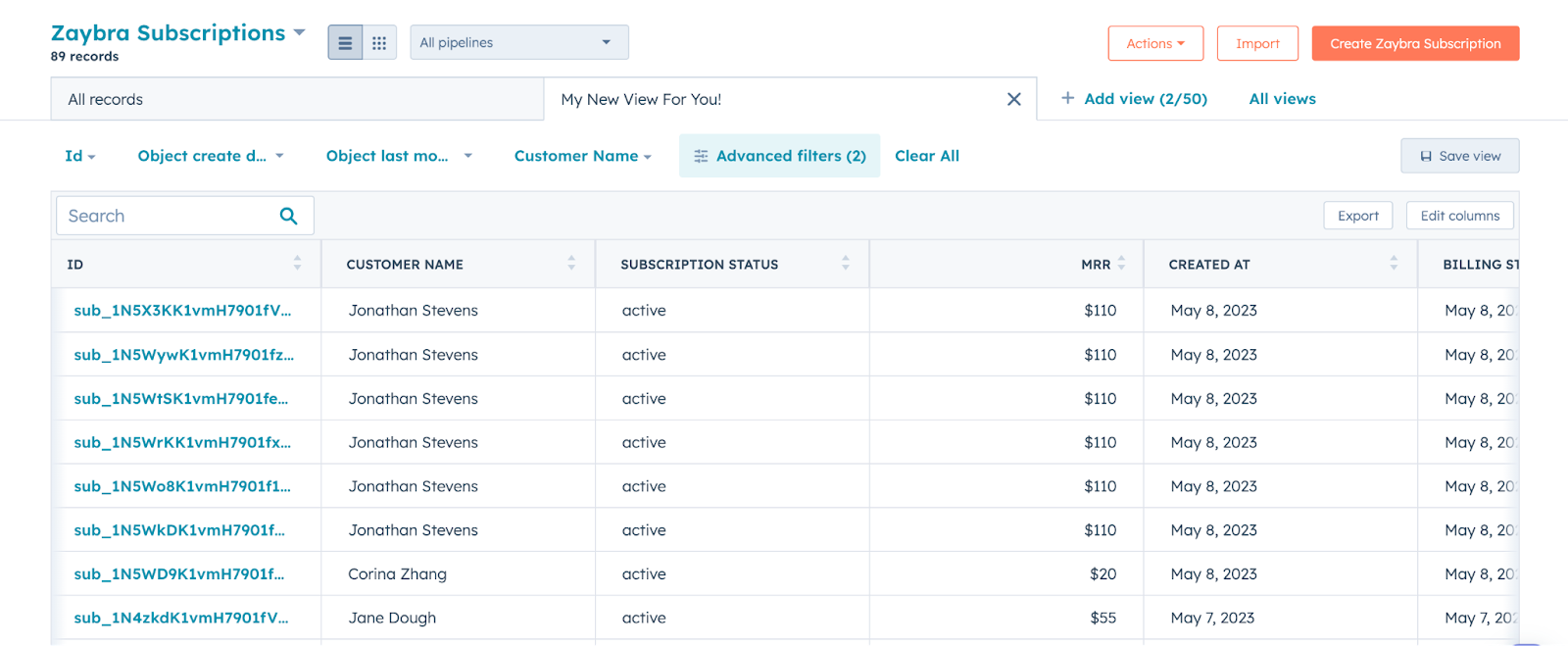The width and height of the screenshot is (1568, 646).
Task: Add a new view
Action: coord(1134,99)
